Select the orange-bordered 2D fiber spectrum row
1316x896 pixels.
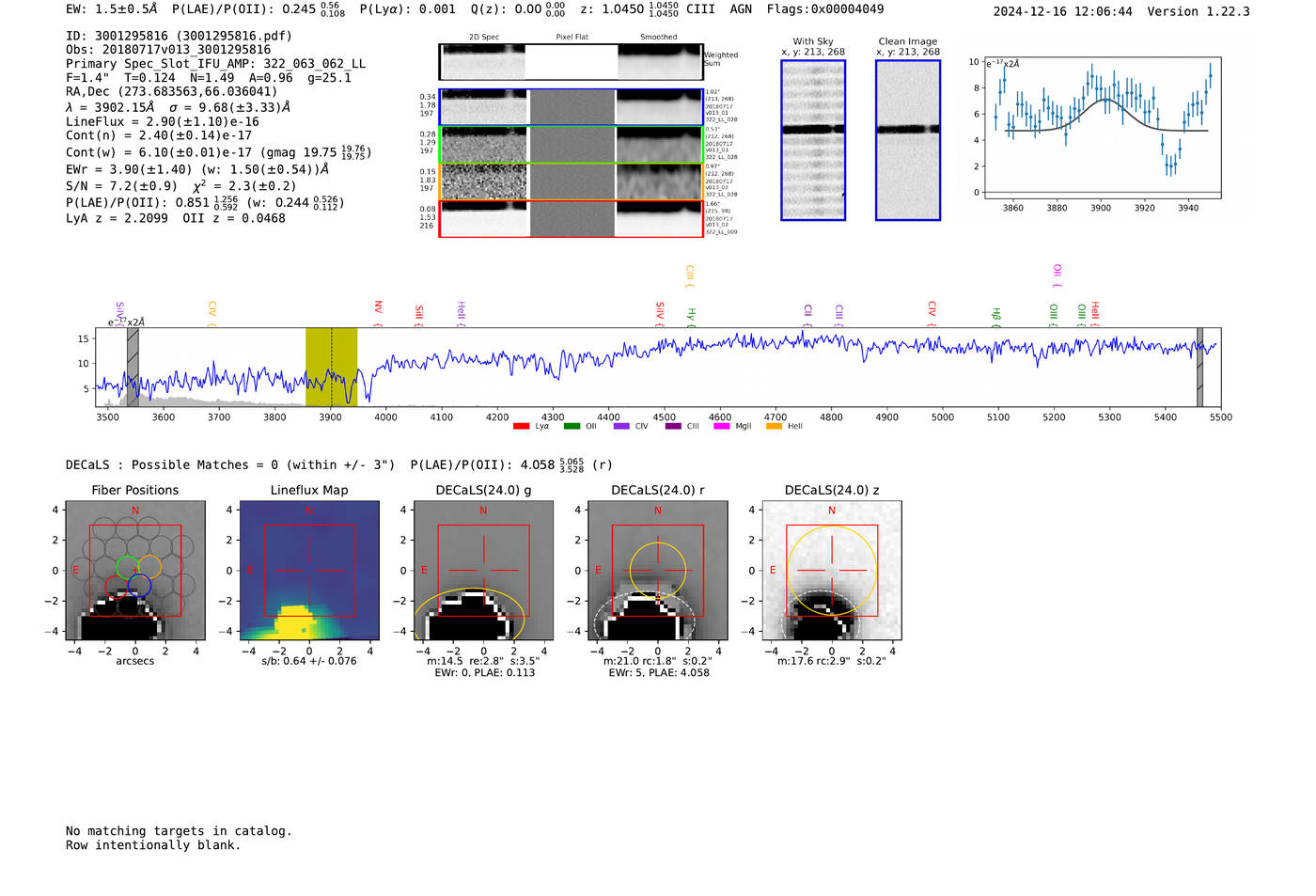(571, 181)
